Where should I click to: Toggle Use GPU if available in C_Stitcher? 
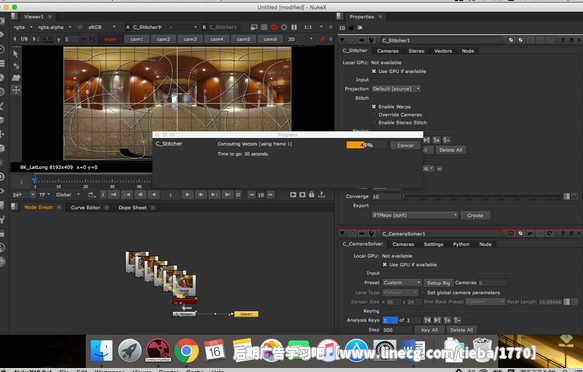coord(374,71)
